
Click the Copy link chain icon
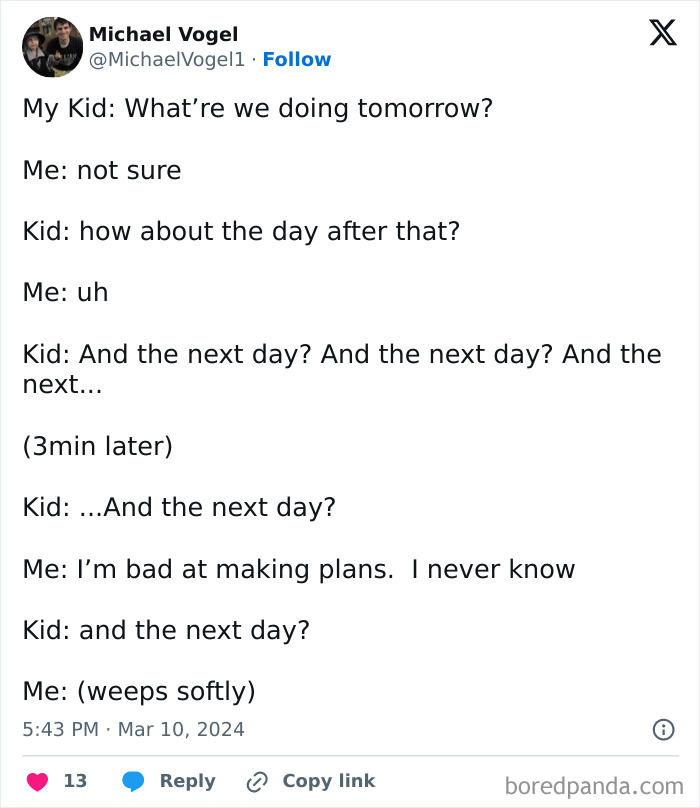(x=257, y=780)
